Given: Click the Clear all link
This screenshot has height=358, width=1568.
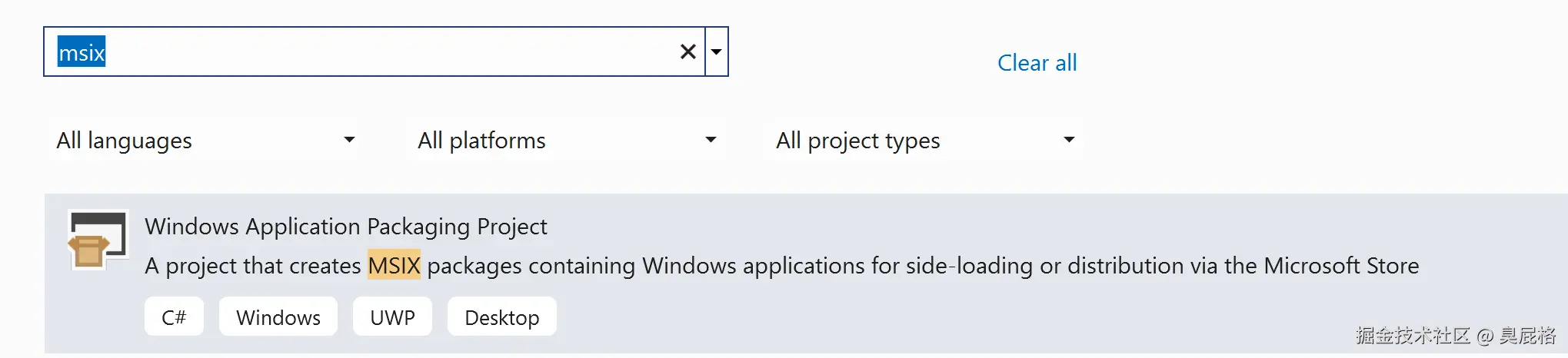Looking at the screenshot, I should tap(1037, 63).
